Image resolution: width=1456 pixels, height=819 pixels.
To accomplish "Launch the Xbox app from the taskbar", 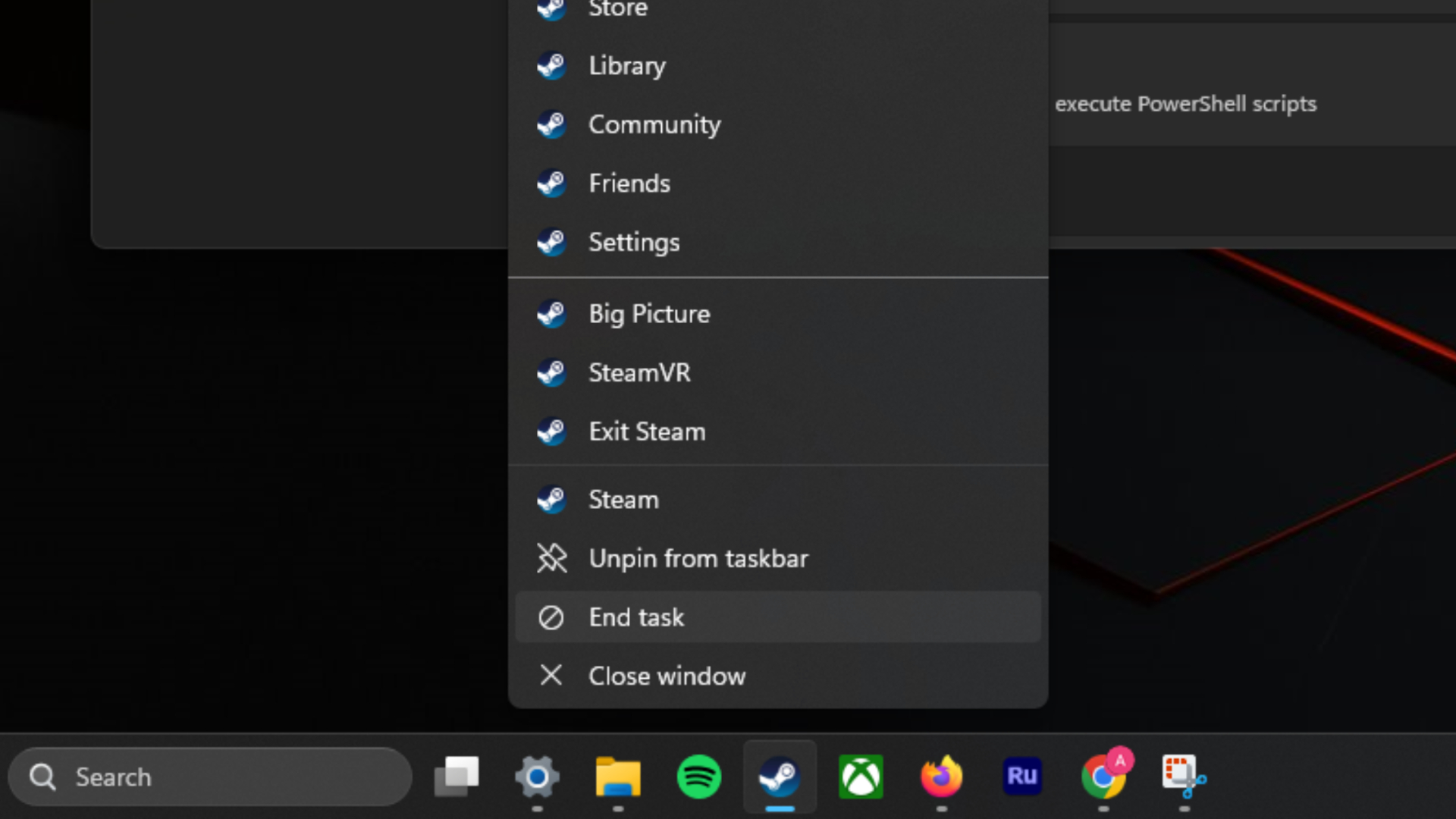I will coord(862,777).
